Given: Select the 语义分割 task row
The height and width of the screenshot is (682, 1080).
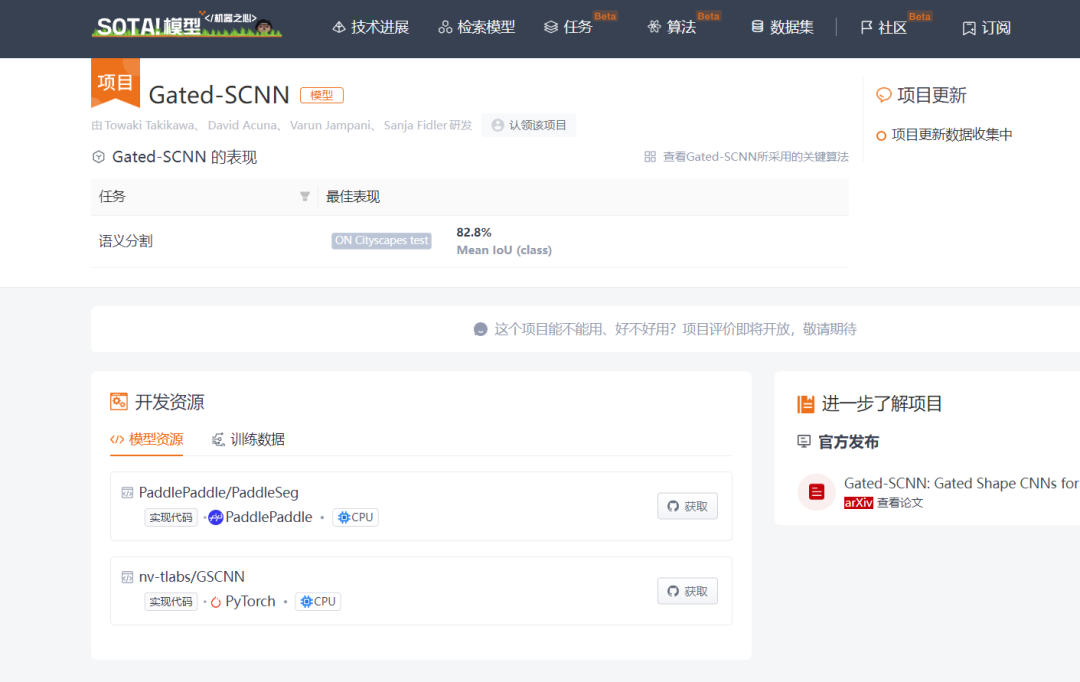Looking at the screenshot, I should coord(470,241).
